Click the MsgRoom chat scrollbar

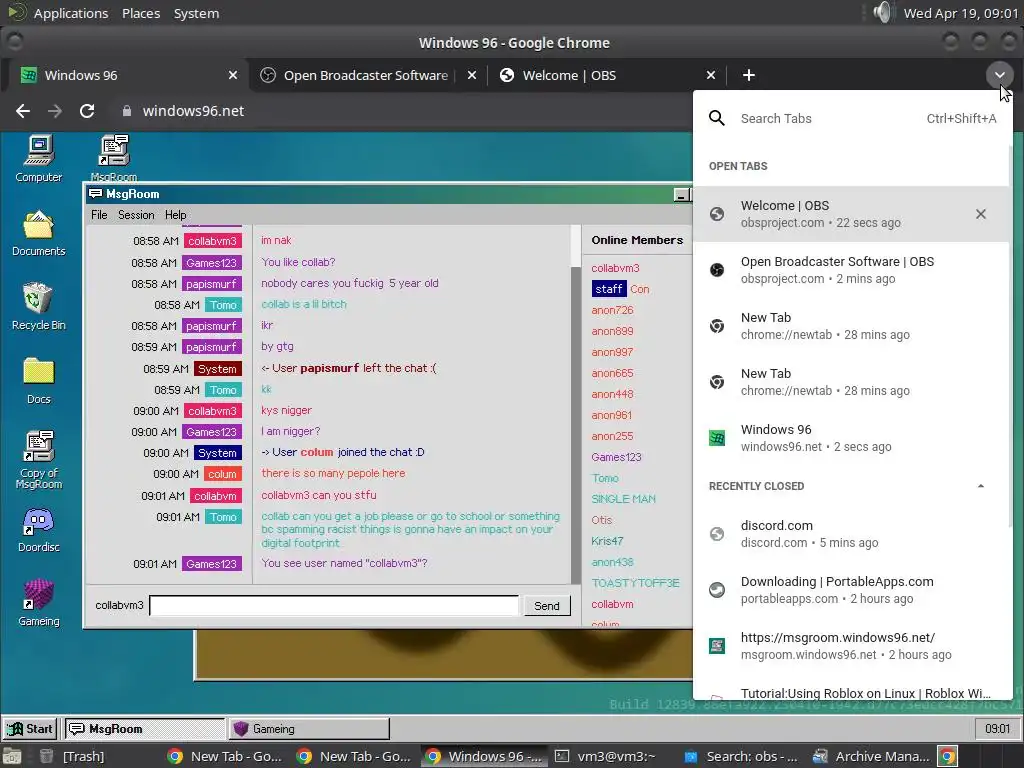coord(576,424)
